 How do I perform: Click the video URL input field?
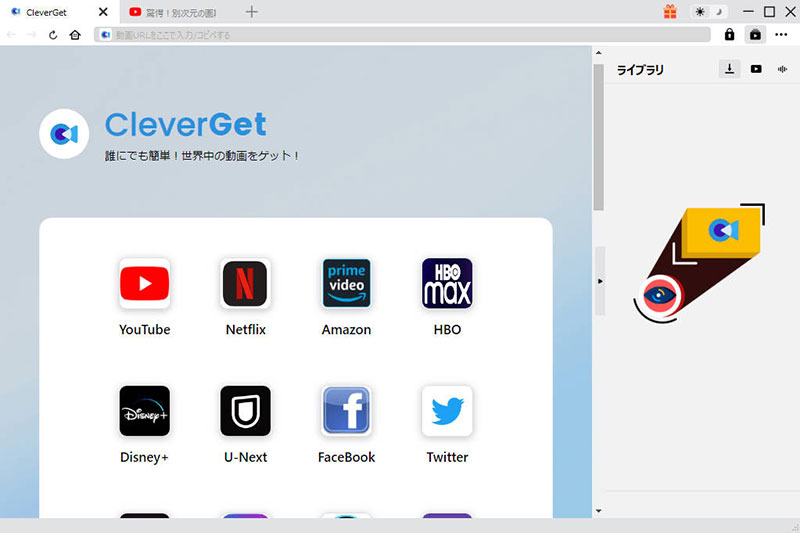coord(402,35)
